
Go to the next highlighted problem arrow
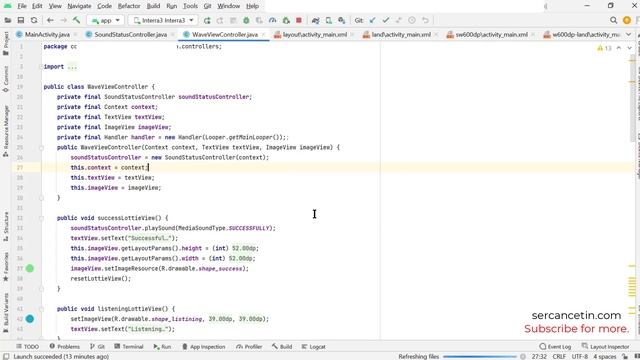pos(629,48)
